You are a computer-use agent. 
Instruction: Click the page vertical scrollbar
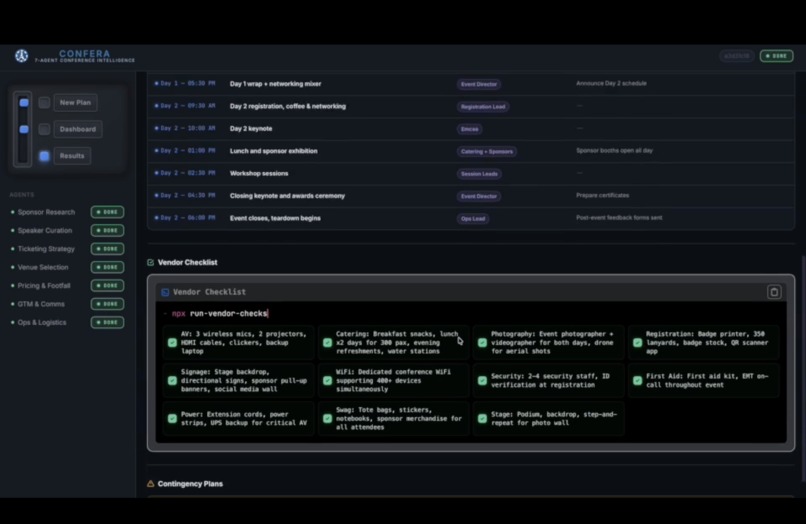coord(803,368)
